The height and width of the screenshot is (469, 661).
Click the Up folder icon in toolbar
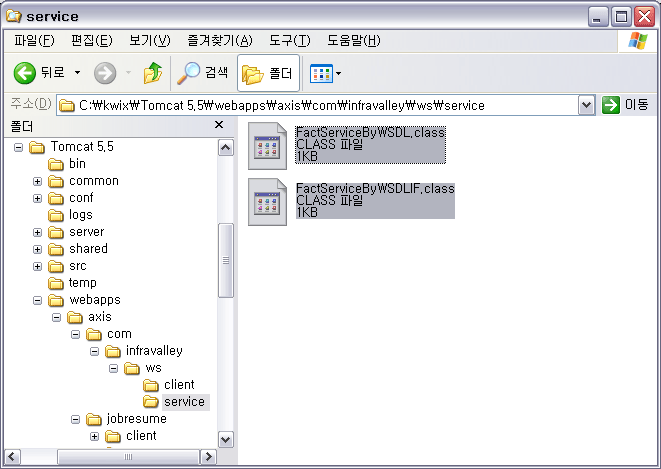click(x=152, y=73)
